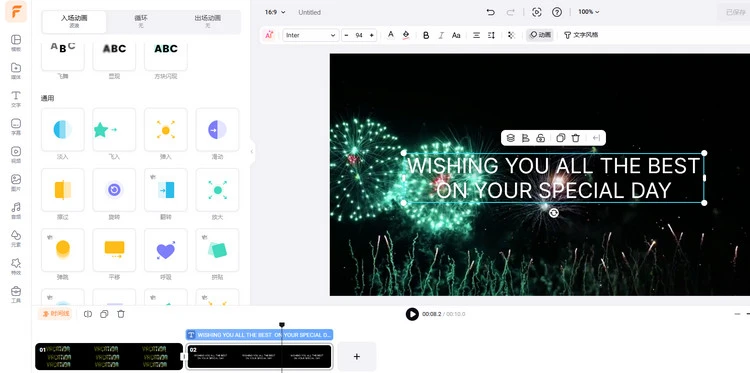Open the layer order option above the text
Screen dimensions: 750x373
point(510,138)
